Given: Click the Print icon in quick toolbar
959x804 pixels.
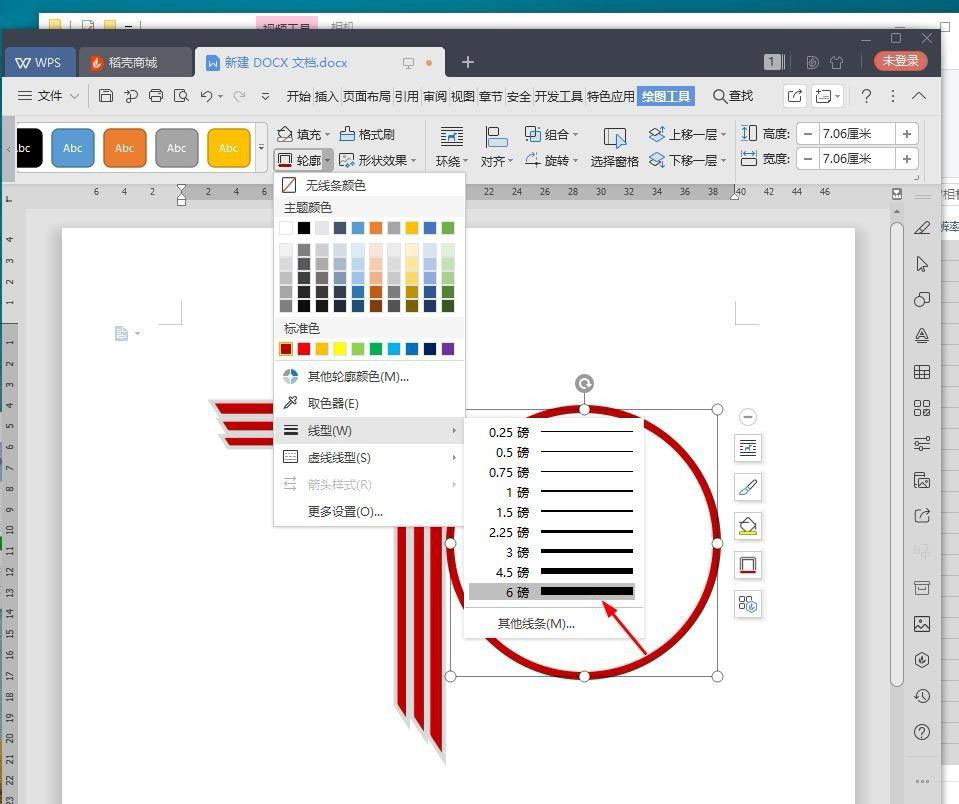Looking at the screenshot, I should pyautogui.click(x=156, y=96).
